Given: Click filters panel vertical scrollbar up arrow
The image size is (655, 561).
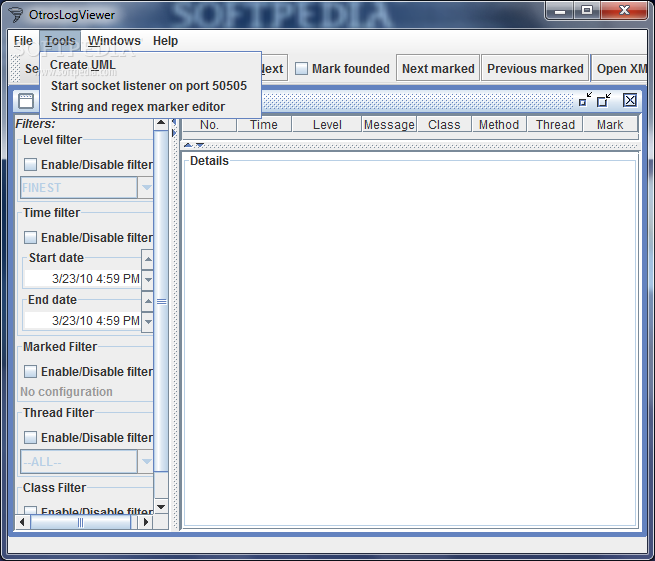Looking at the screenshot, I should [161, 124].
